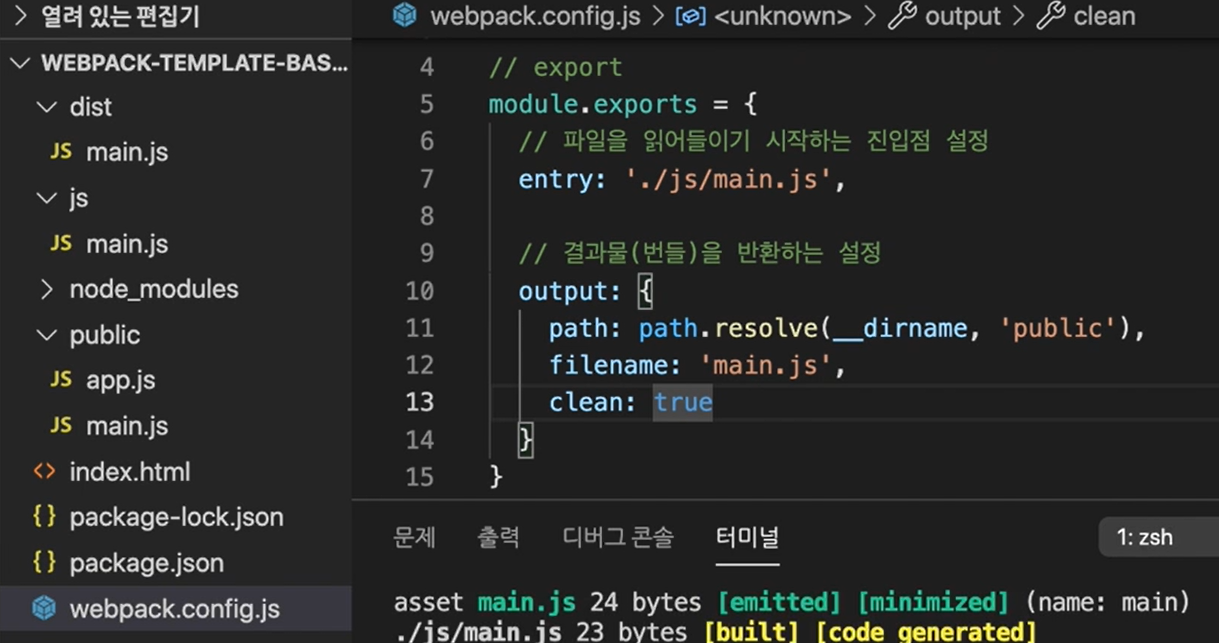Image resolution: width=1219 pixels, height=643 pixels.
Task: Click wrench icon beside output breadcrumb
Action: [902, 16]
